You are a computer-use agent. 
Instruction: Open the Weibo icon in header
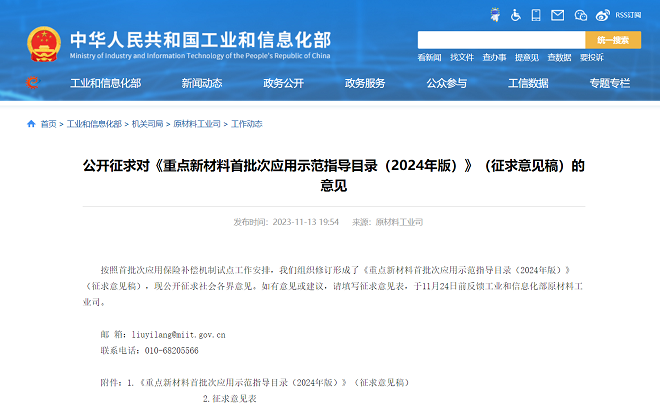(602, 15)
